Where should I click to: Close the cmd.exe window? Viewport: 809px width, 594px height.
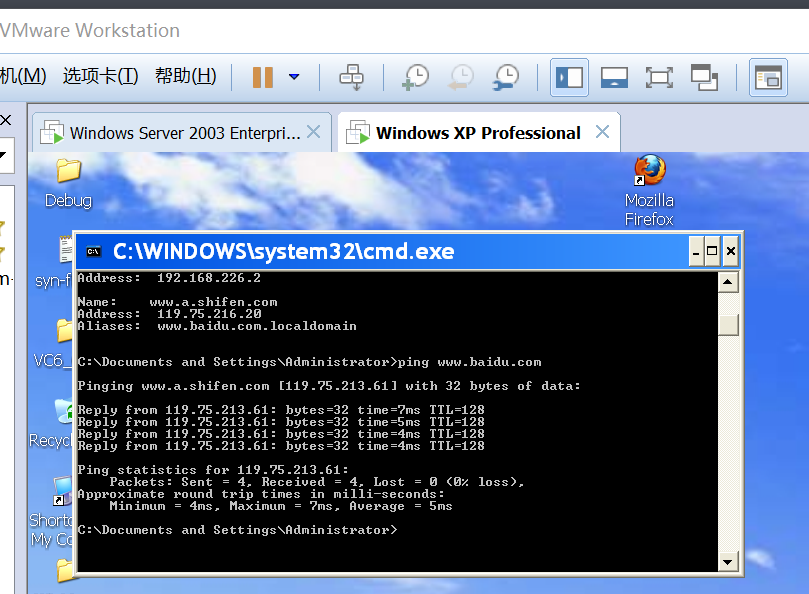pyautogui.click(x=731, y=251)
